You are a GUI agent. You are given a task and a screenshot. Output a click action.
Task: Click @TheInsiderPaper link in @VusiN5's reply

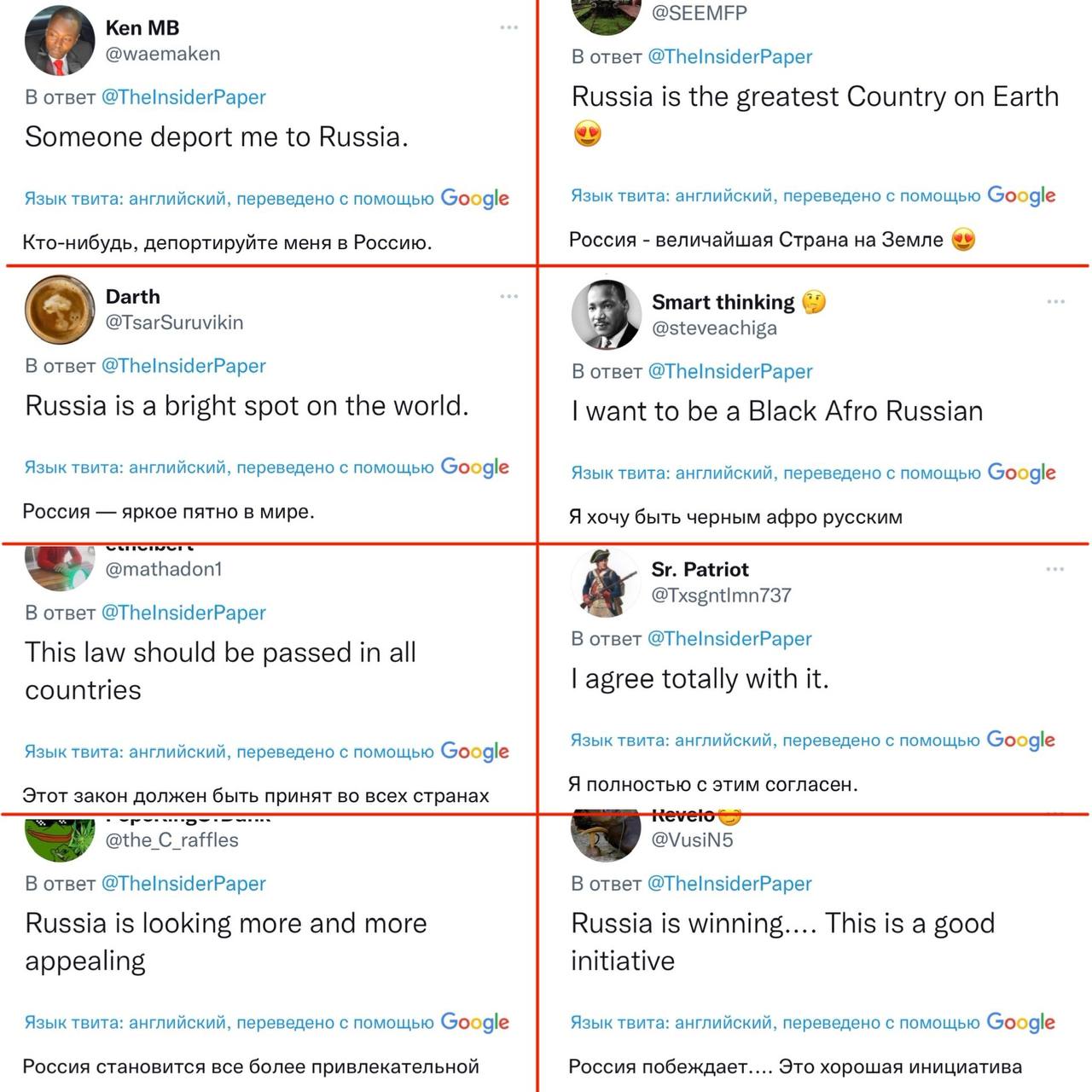(729, 884)
